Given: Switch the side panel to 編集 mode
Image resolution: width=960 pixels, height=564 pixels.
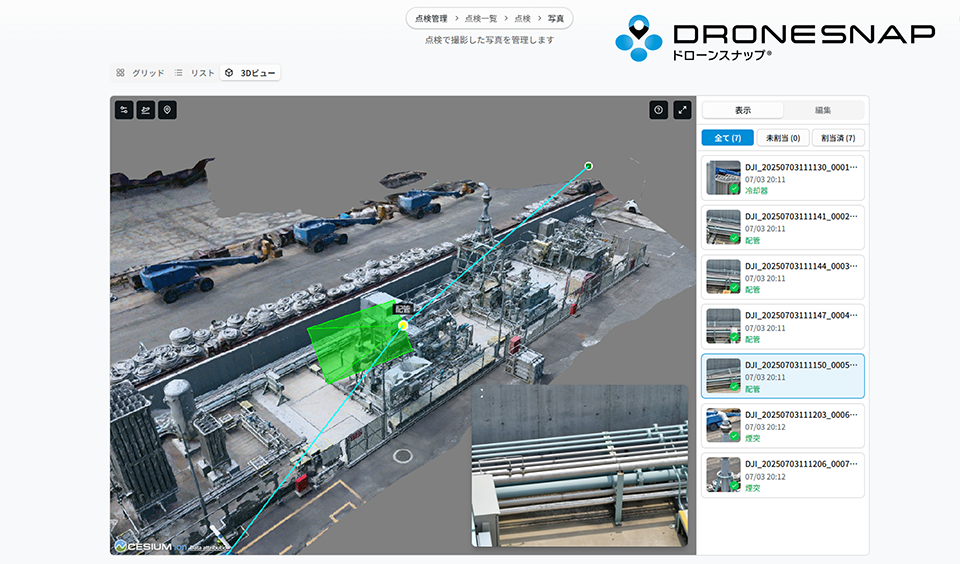Looking at the screenshot, I should 823,110.
